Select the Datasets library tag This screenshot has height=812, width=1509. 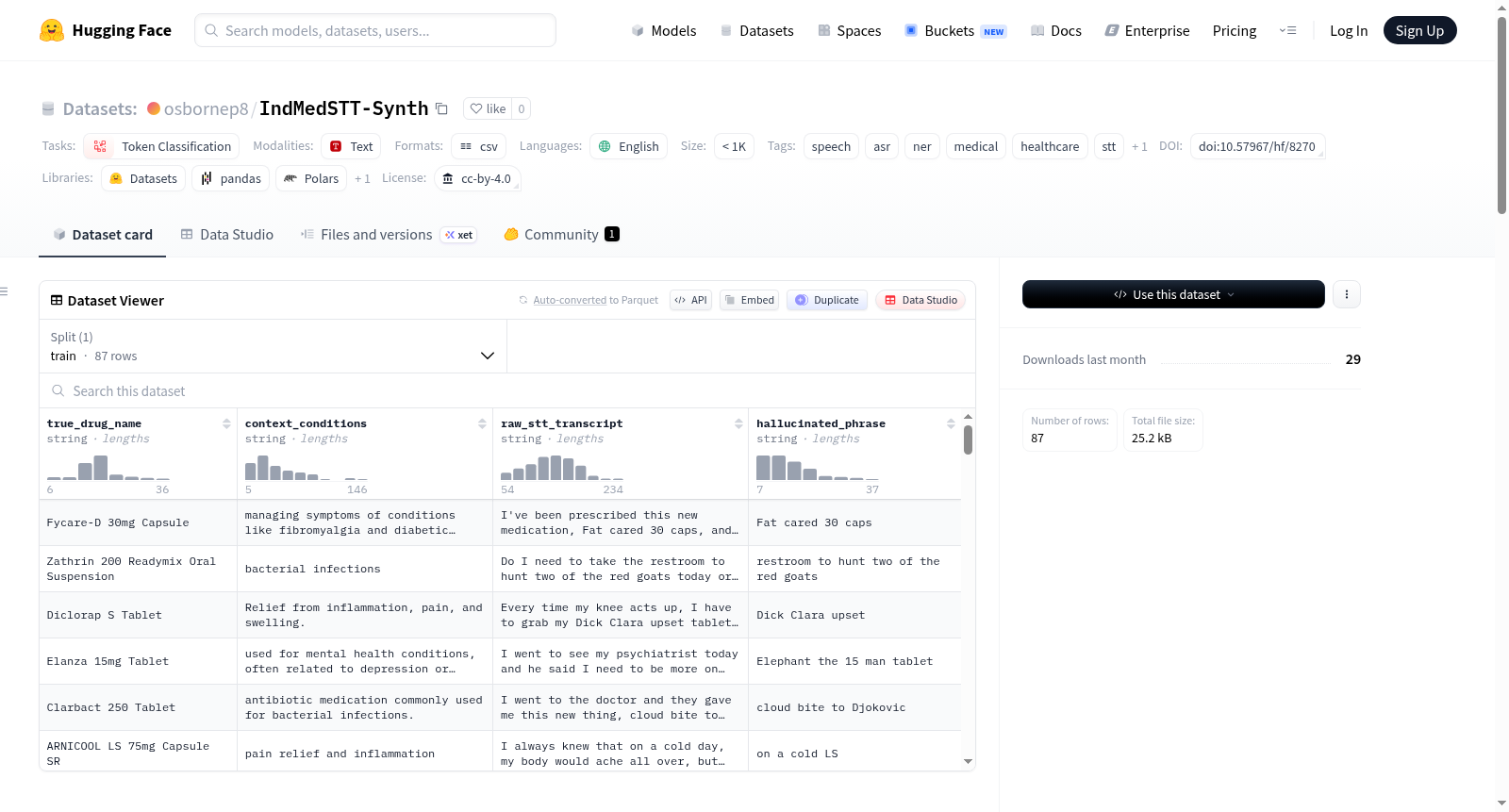tap(143, 178)
